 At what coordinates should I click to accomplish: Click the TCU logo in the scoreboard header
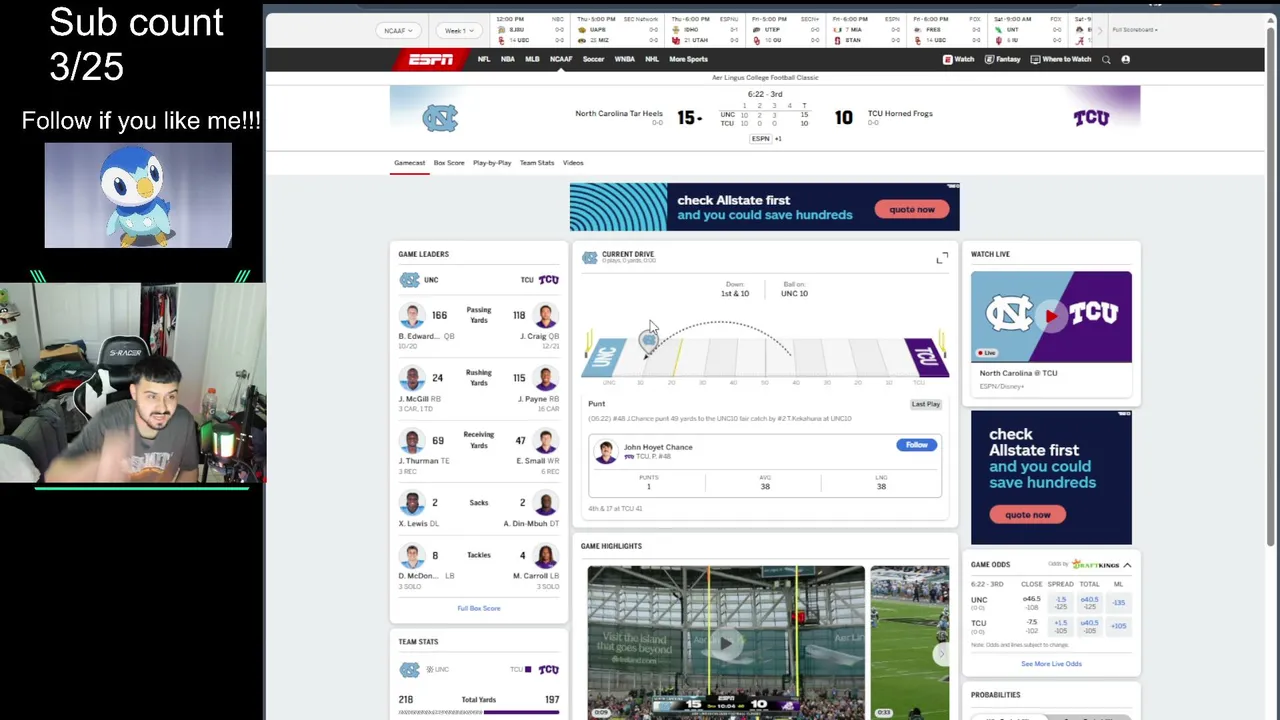(x=1091, y=118)
